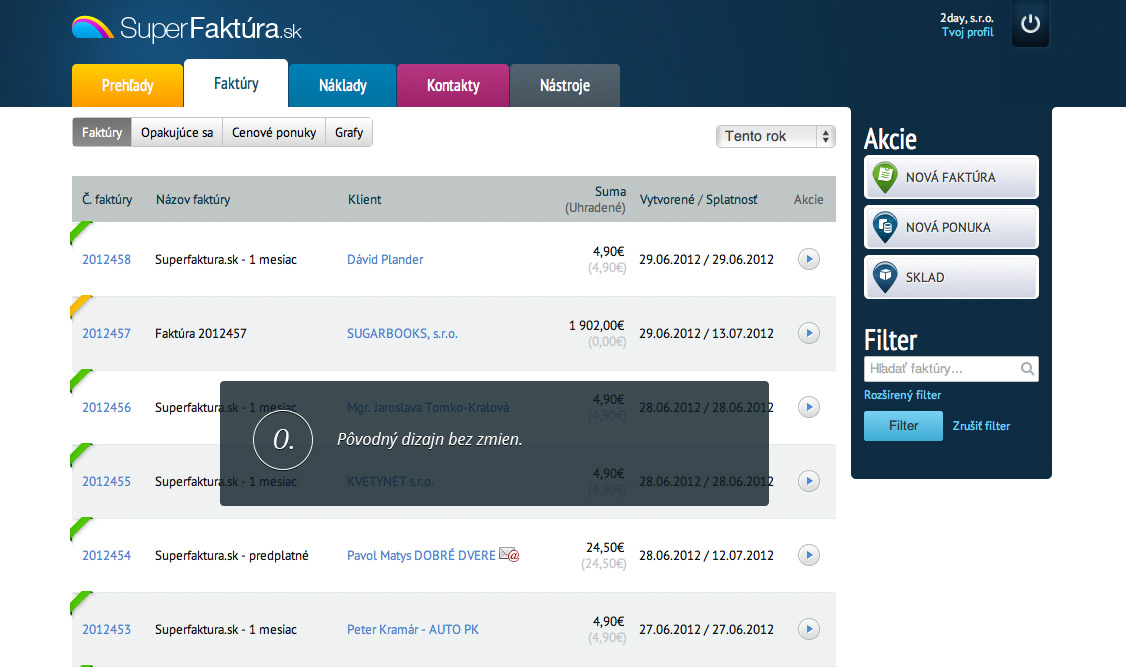Click the Klient column header
The width and height of the screenshot is (1126, 667).
click(365, 200)
